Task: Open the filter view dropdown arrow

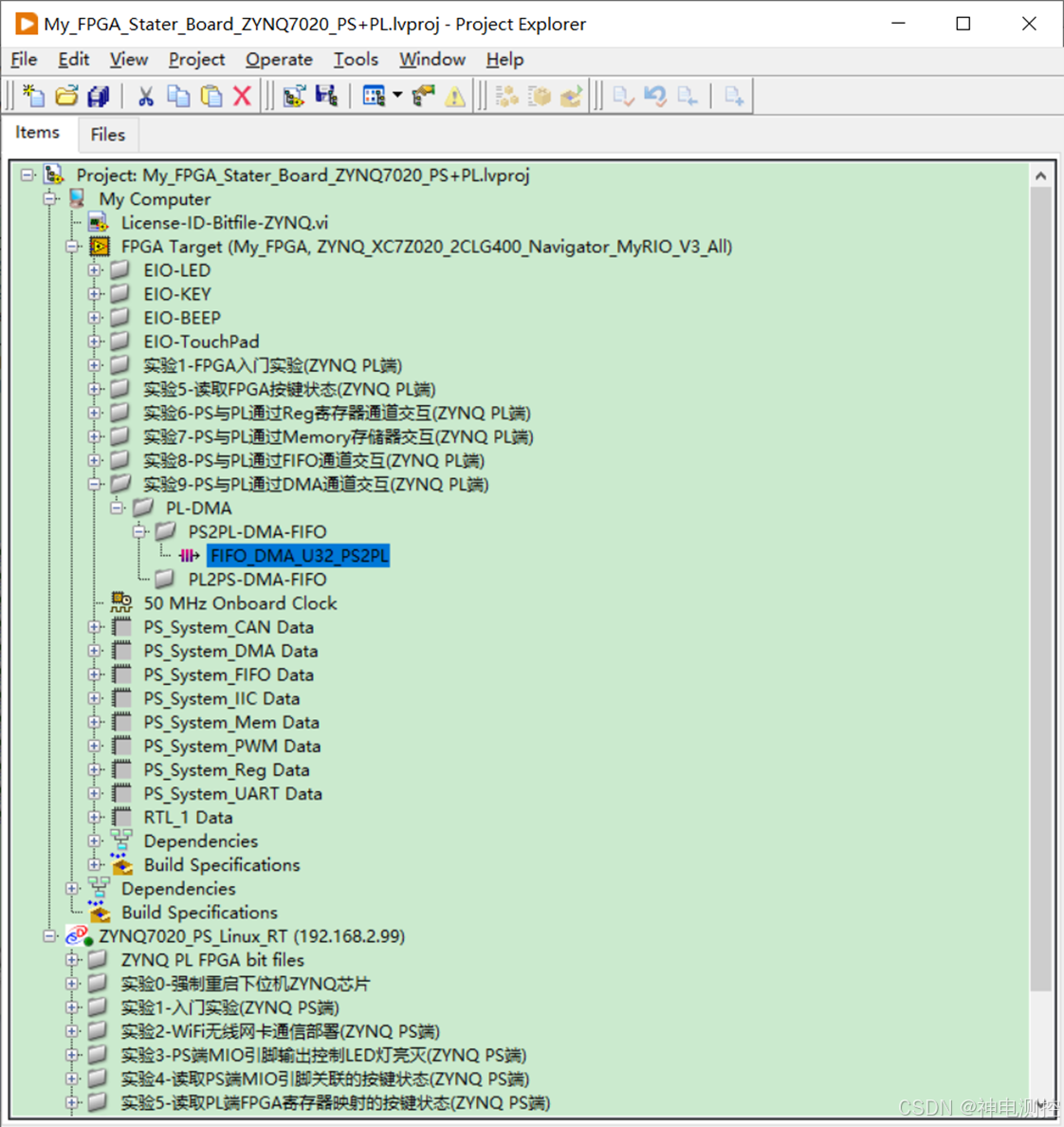Action: pos(397,95)
